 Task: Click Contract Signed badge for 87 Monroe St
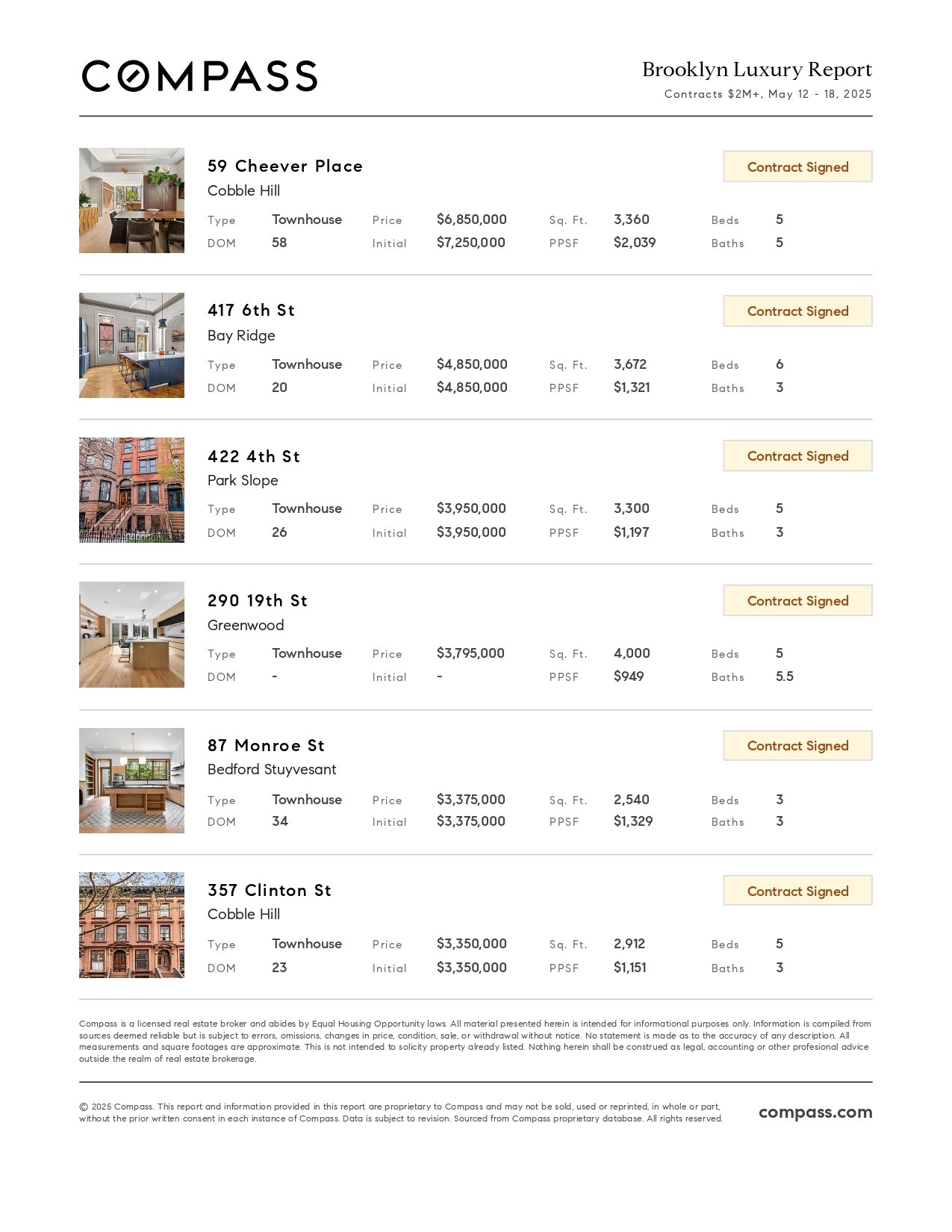coord(797,746)
